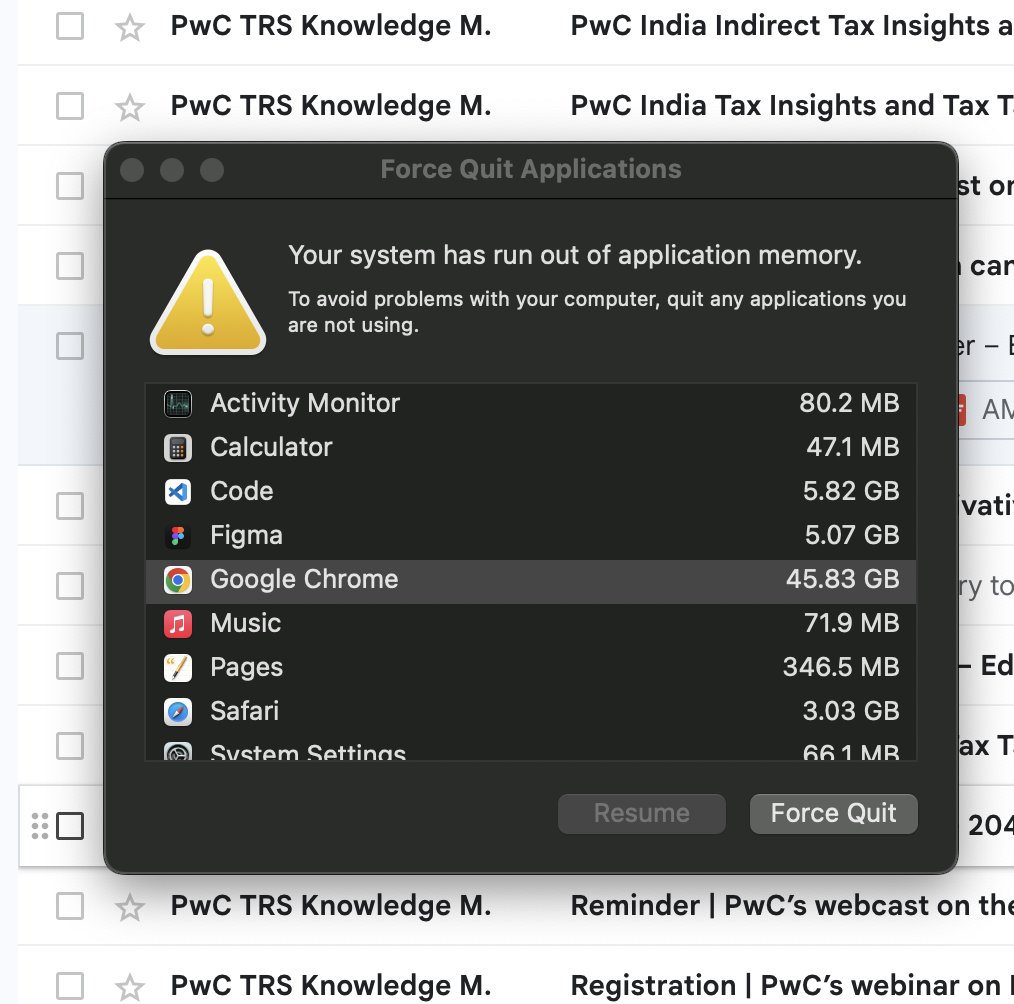Click the Force Quit button
The width and height of the screenshot is (1014, 1004).
pos(834,813)
